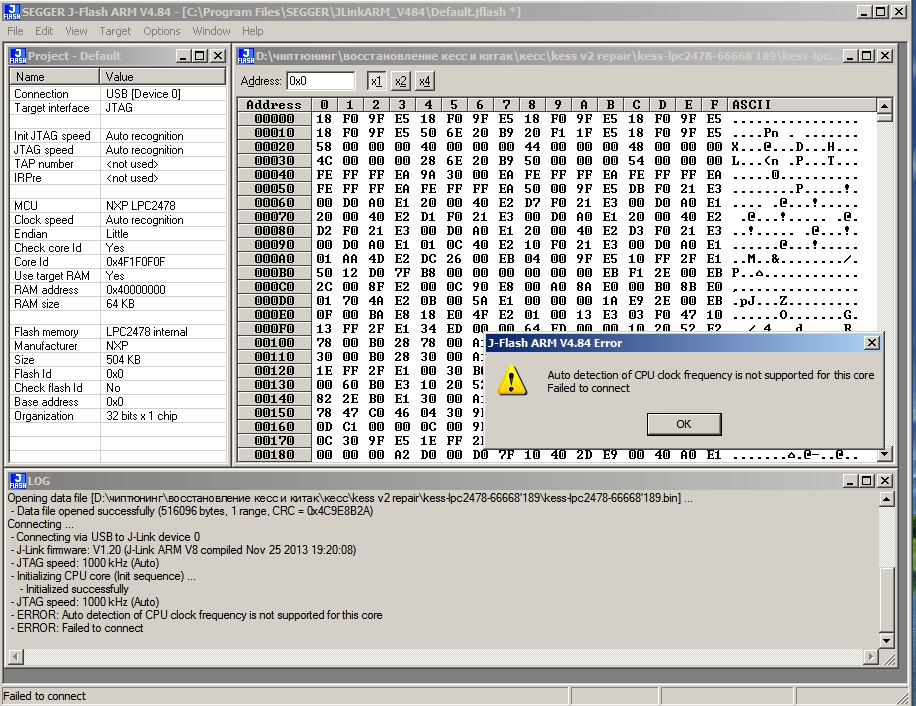Viewport: 916px width, 706px height.
Task: Toggle x2 halfword display width
Action: tap(400, 81)
